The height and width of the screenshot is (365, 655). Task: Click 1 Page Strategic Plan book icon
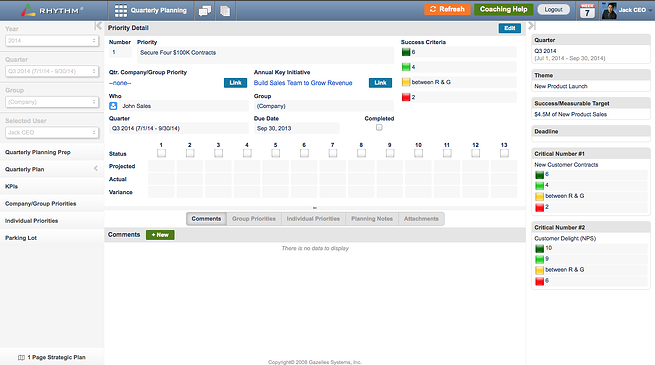click(21, 357)
